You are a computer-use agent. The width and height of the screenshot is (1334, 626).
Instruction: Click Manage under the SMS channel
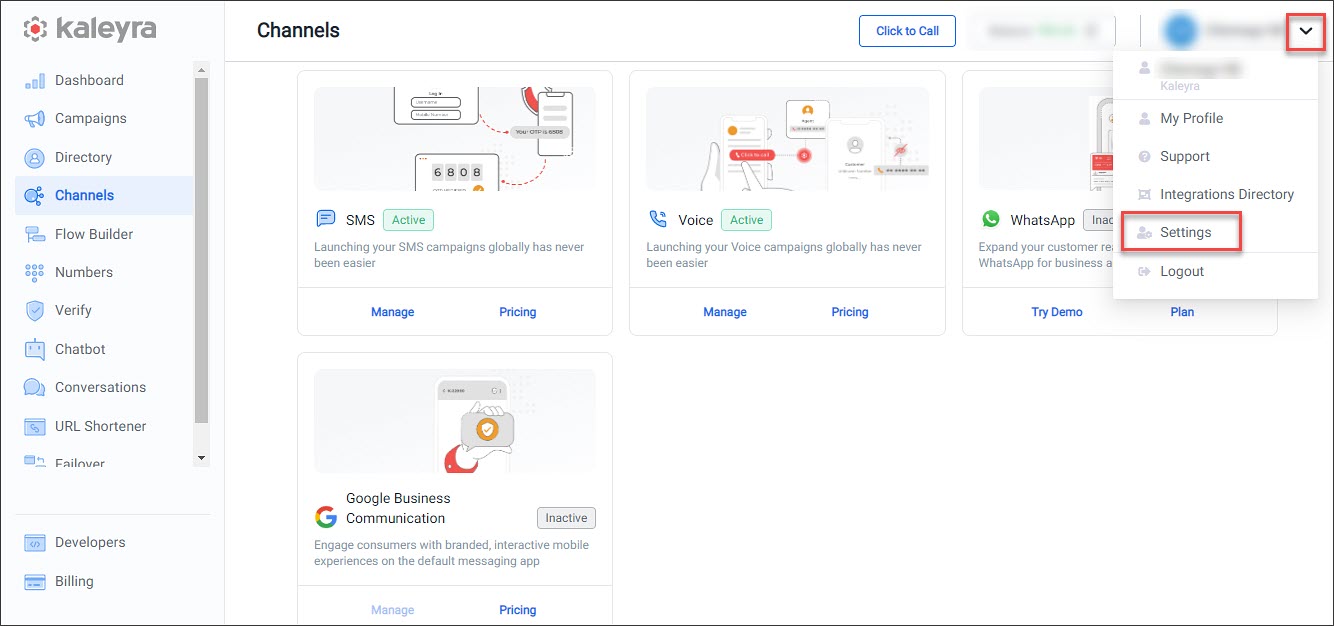click(x=392, y=312)
